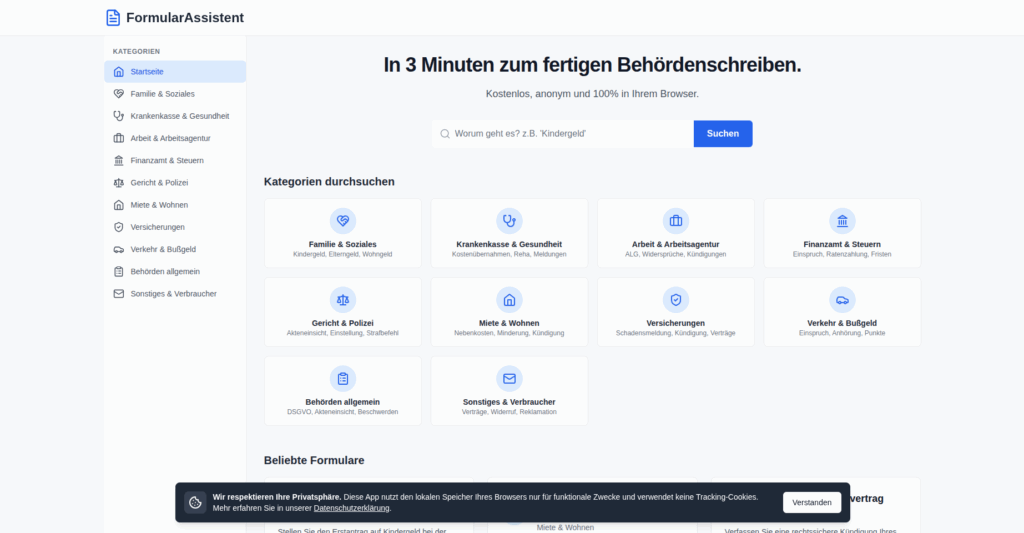Image resolution: width=1024 pixels, height=533 pixels.
Task: Click clipboard icon in Behörden allgemein card
Action: pos(343,379)
